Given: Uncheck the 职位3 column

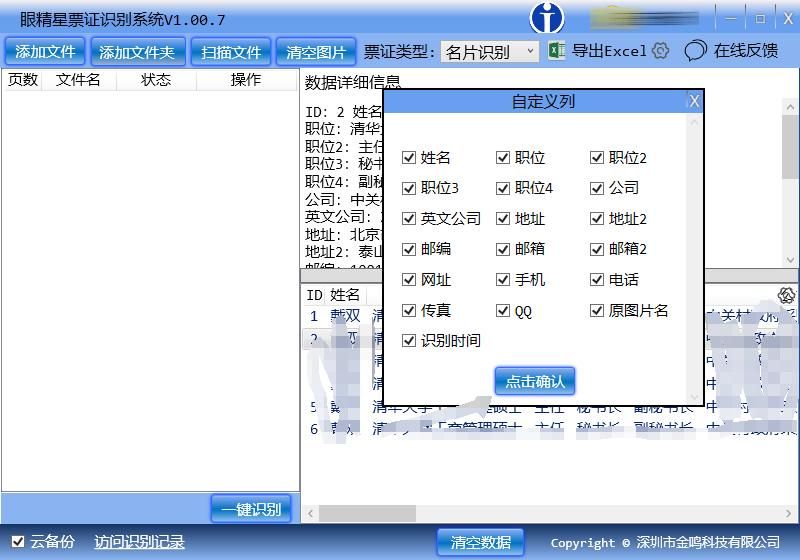Looking at the screenshot, I should click(x=409, y=188).
